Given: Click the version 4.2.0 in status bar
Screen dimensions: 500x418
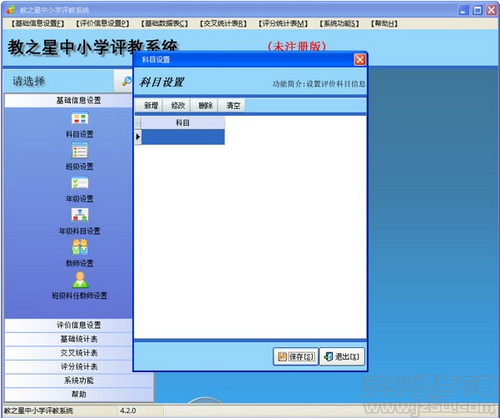Looking at the screenshot, I should tap(128, 411).
